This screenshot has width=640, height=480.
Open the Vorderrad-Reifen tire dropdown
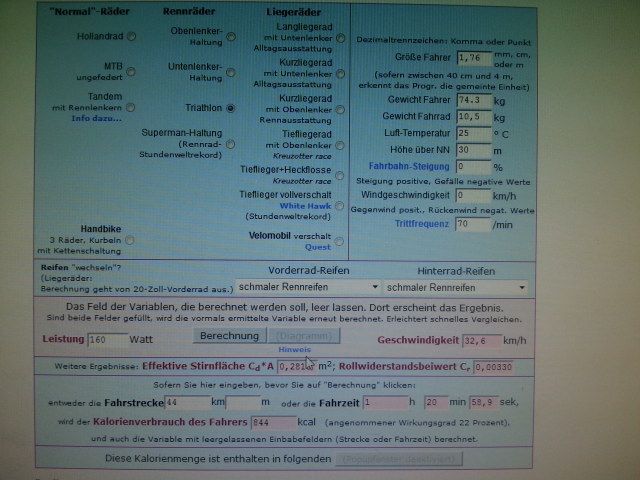tap(305, 287)
